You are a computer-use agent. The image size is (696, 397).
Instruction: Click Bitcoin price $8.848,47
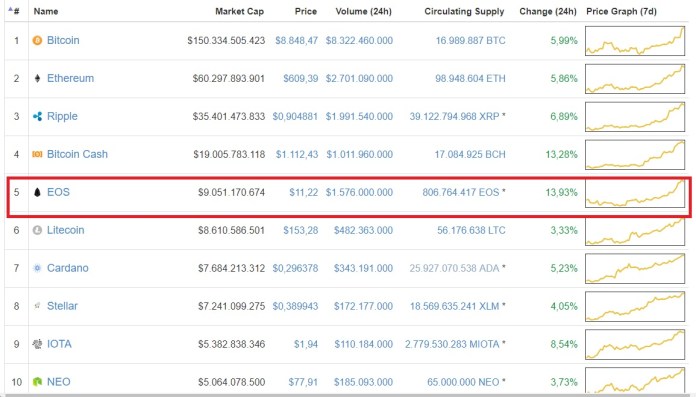point(297,41)
